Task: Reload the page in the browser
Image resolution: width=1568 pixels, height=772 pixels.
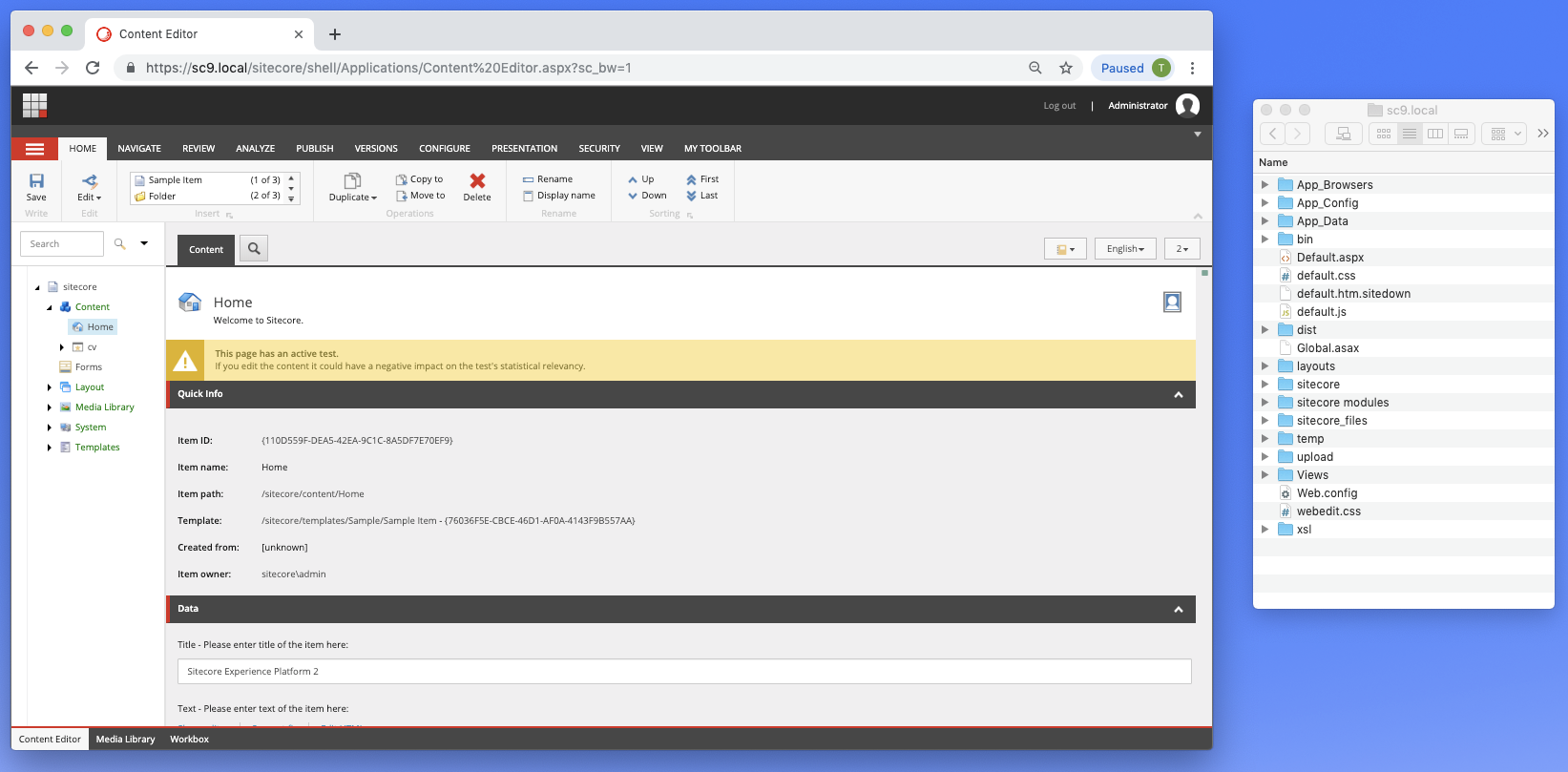Action: coord(93,68)
